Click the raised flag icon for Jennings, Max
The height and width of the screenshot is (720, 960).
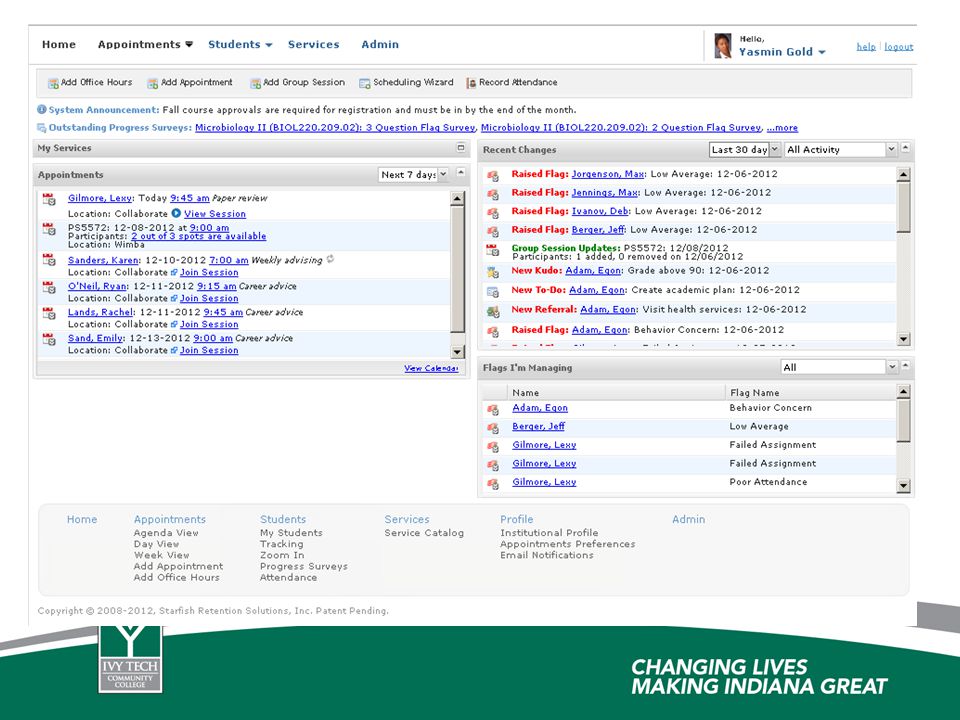point(493,194)
